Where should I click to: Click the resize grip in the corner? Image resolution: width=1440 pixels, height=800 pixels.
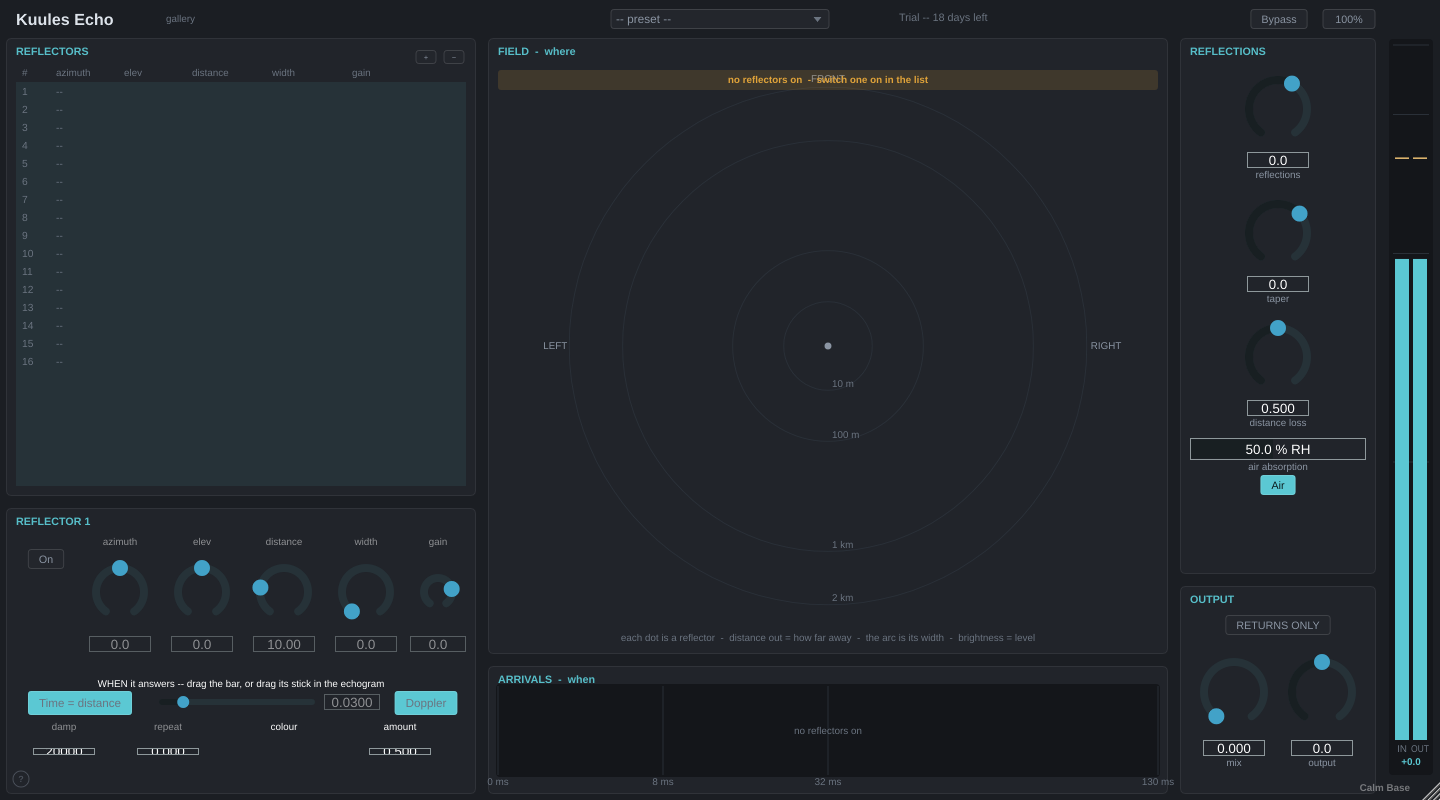point(1431,791)
